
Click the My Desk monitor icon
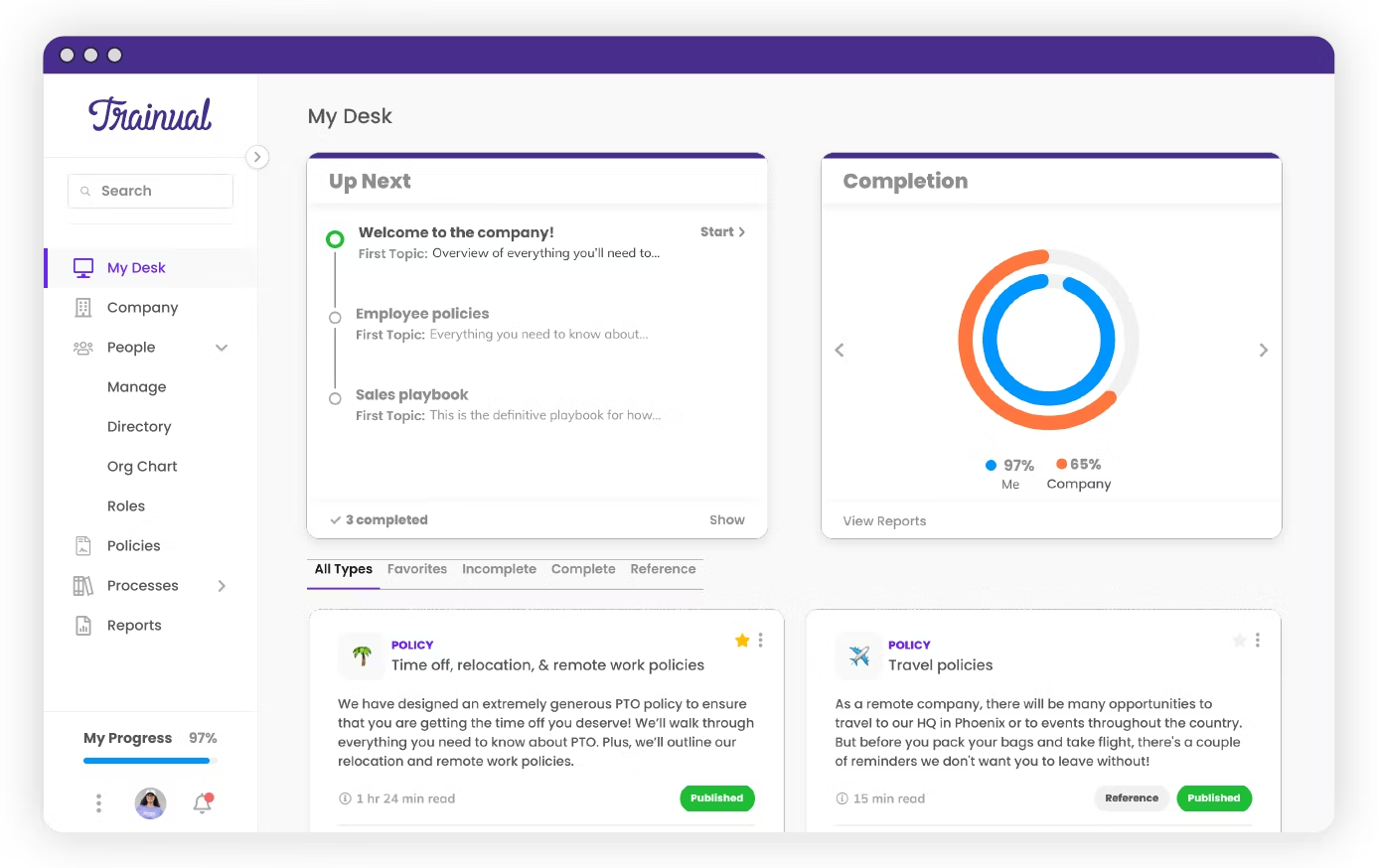83,268
